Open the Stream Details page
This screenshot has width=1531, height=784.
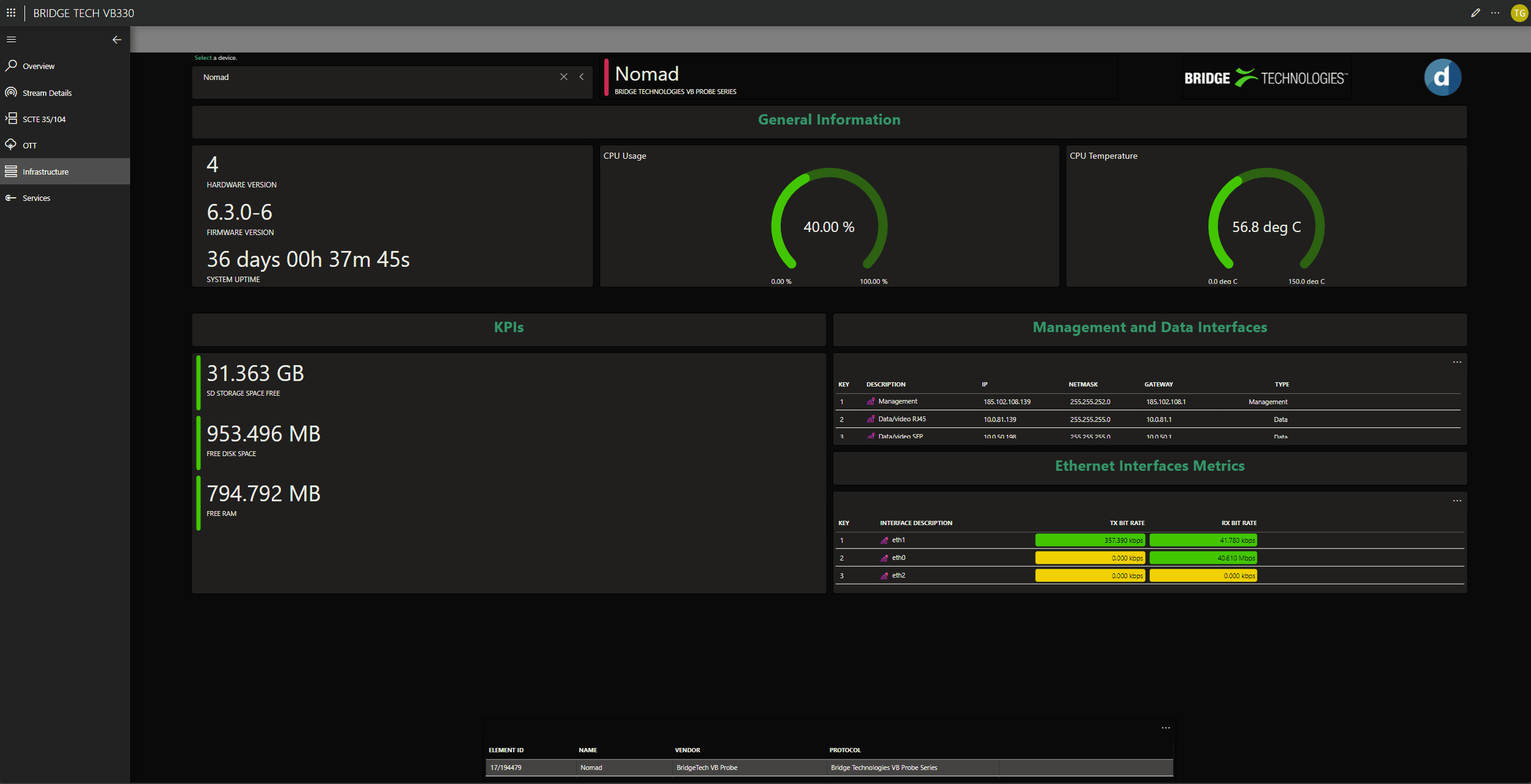click(x=65, y=93)
